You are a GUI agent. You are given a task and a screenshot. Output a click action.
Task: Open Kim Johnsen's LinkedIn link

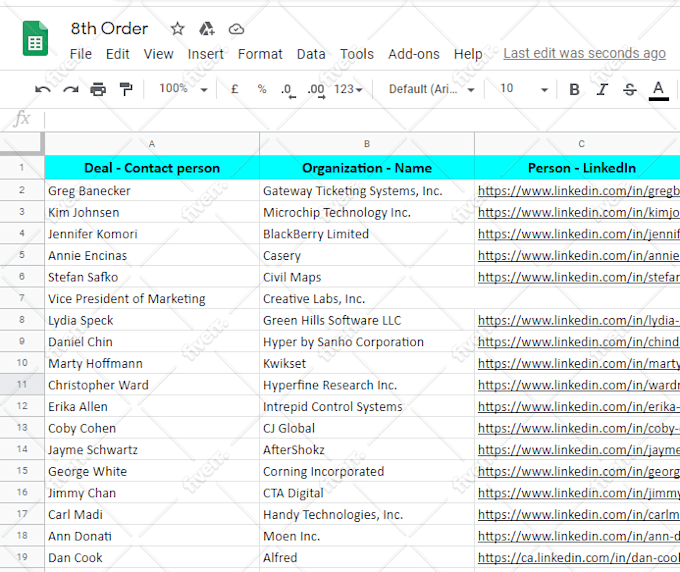coord(579,212)
